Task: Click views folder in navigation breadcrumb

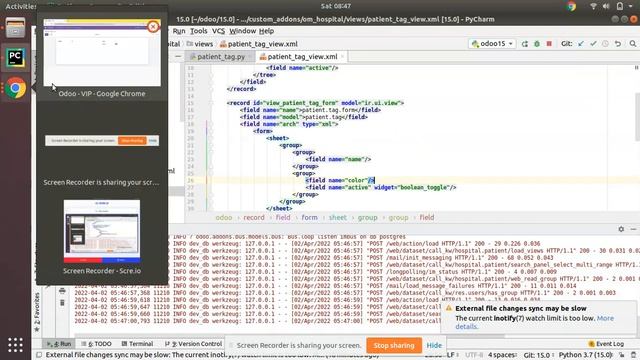Action: click(200, 44)
